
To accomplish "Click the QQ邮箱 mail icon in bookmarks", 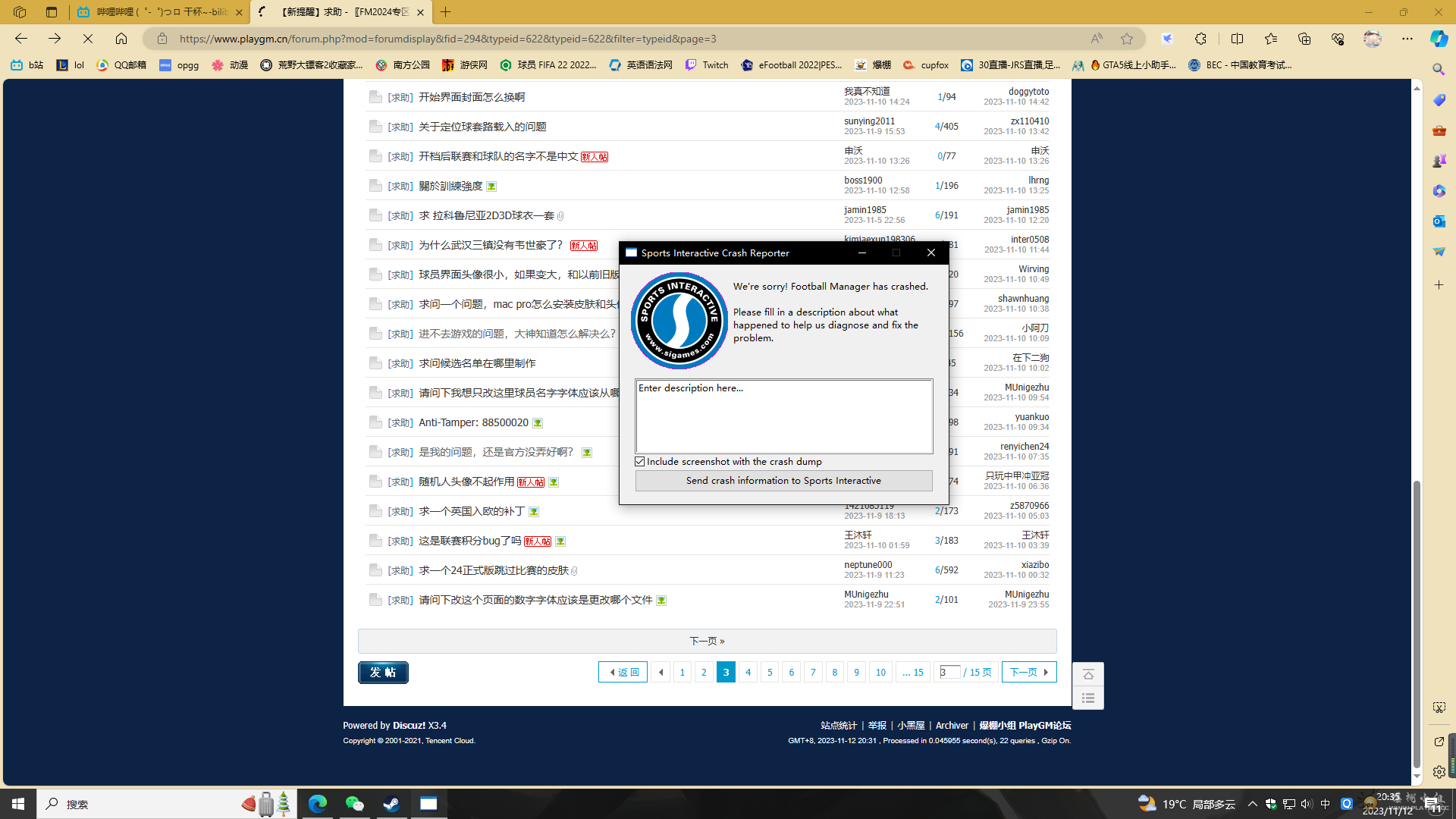I will (101, 65).
